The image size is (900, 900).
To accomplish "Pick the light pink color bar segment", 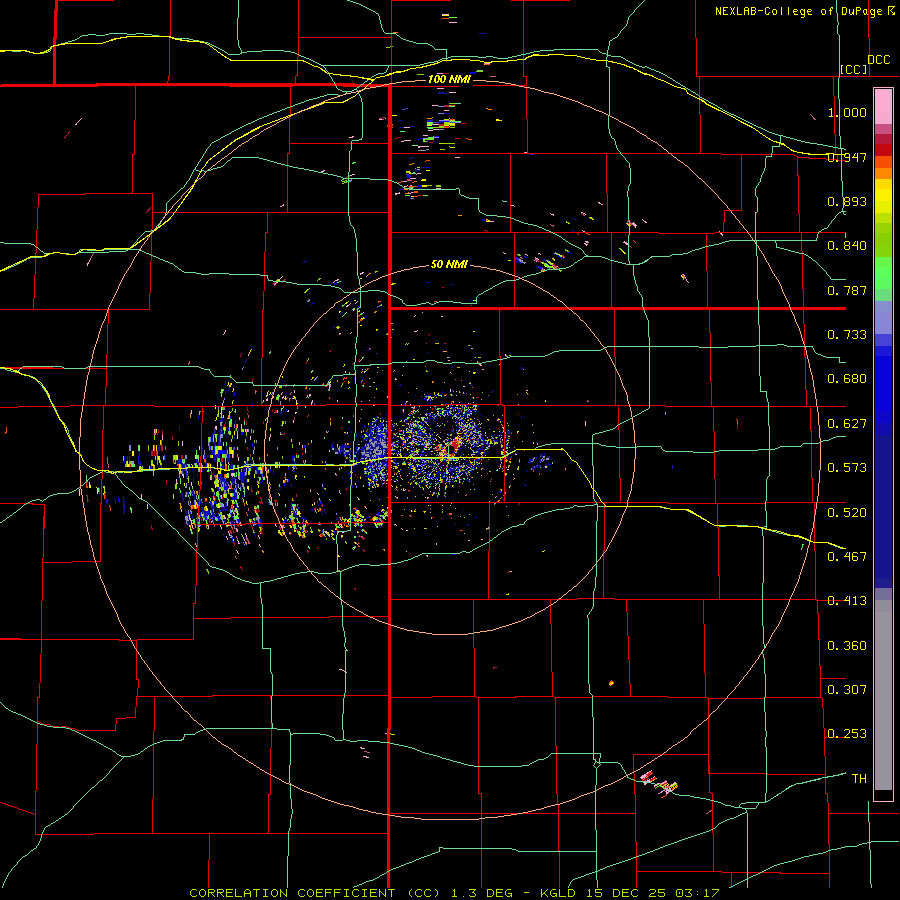I will click(x=883, y=107).
